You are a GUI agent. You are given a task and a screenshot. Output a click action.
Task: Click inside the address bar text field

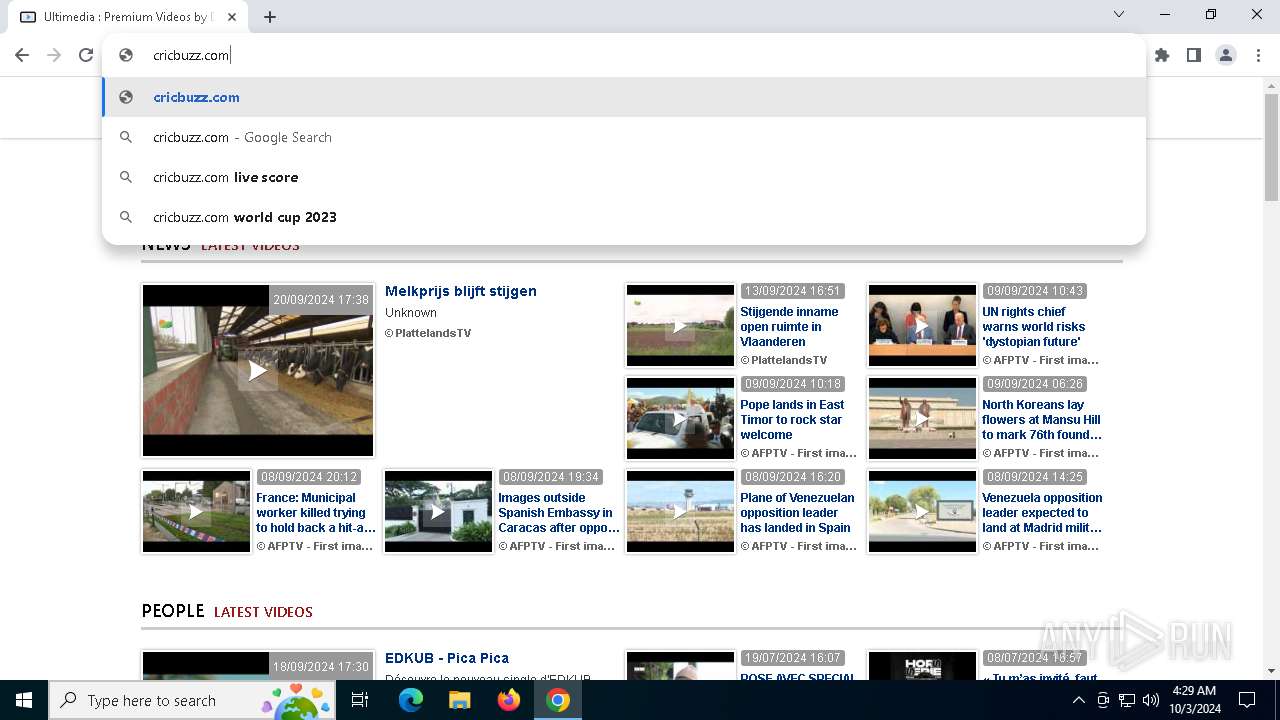tap(640, 55)
